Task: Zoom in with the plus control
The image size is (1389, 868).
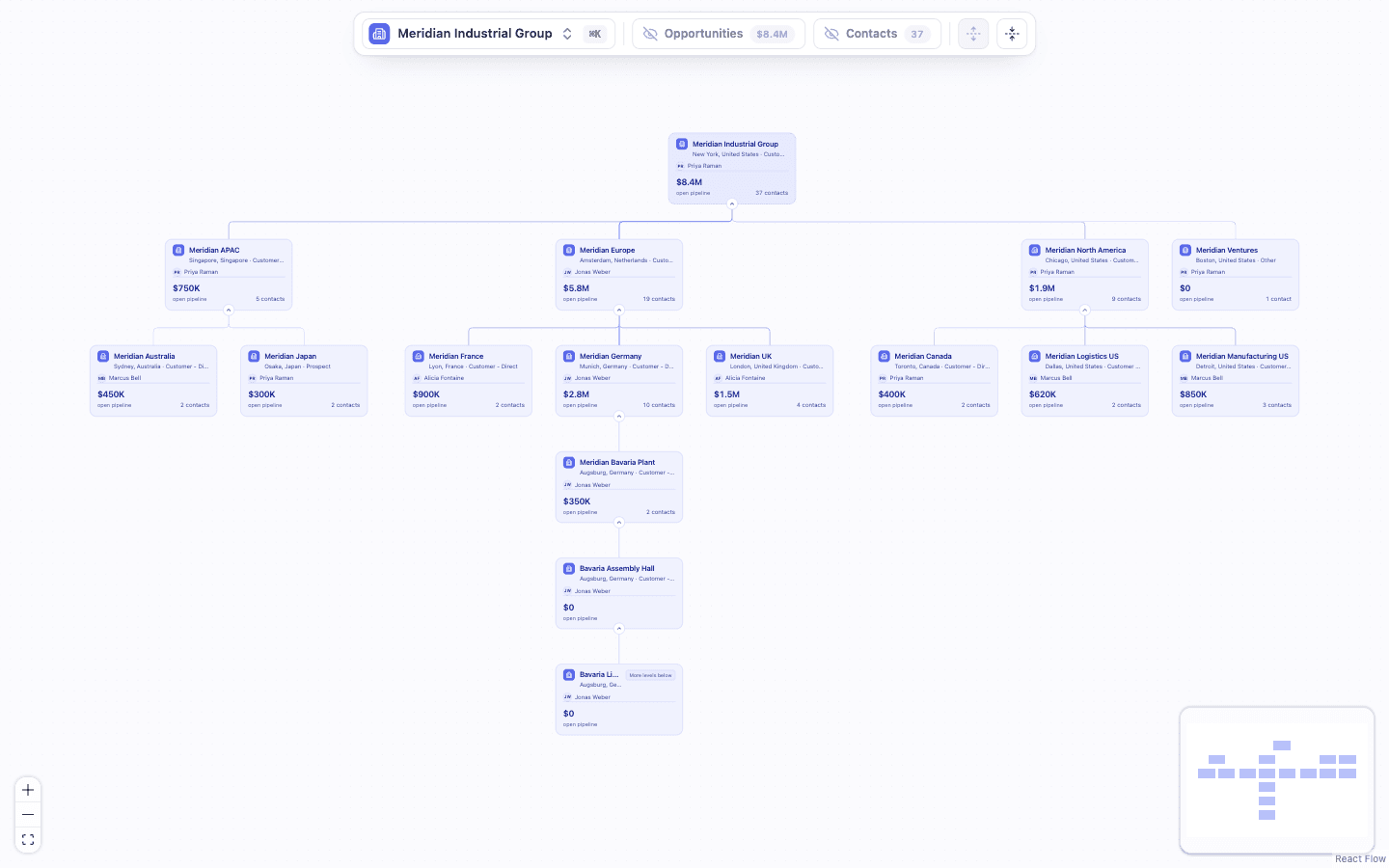Action: pos(28,790)
